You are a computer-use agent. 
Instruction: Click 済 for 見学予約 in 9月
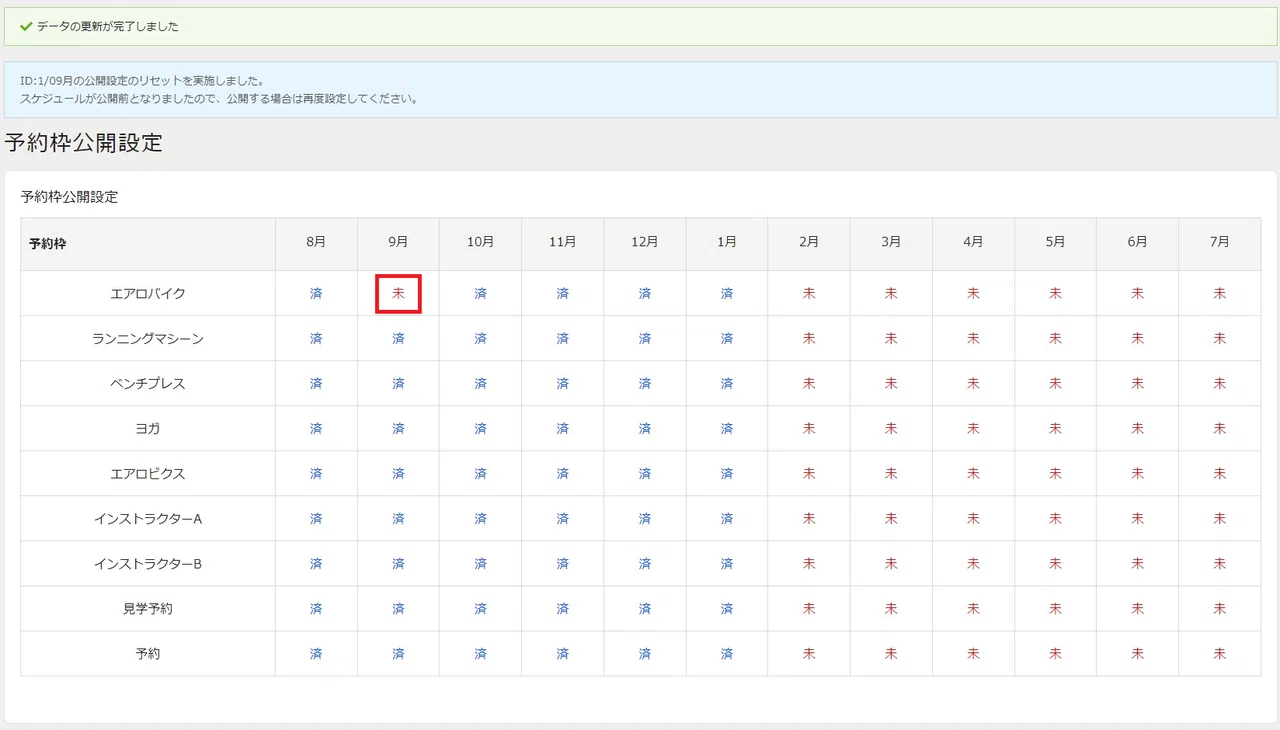point(398,609)
